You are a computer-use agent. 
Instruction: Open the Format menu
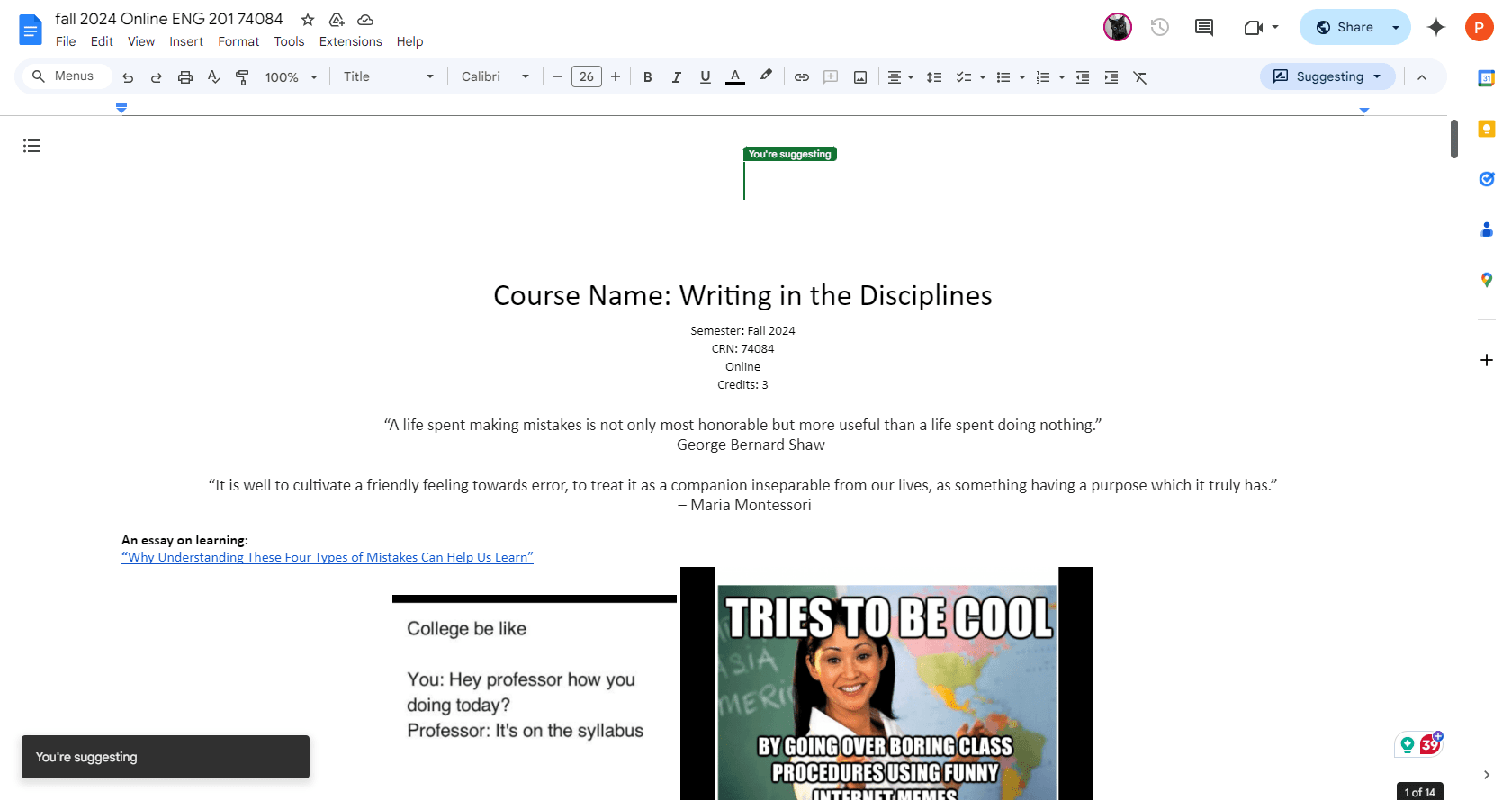tap(238, 41)
